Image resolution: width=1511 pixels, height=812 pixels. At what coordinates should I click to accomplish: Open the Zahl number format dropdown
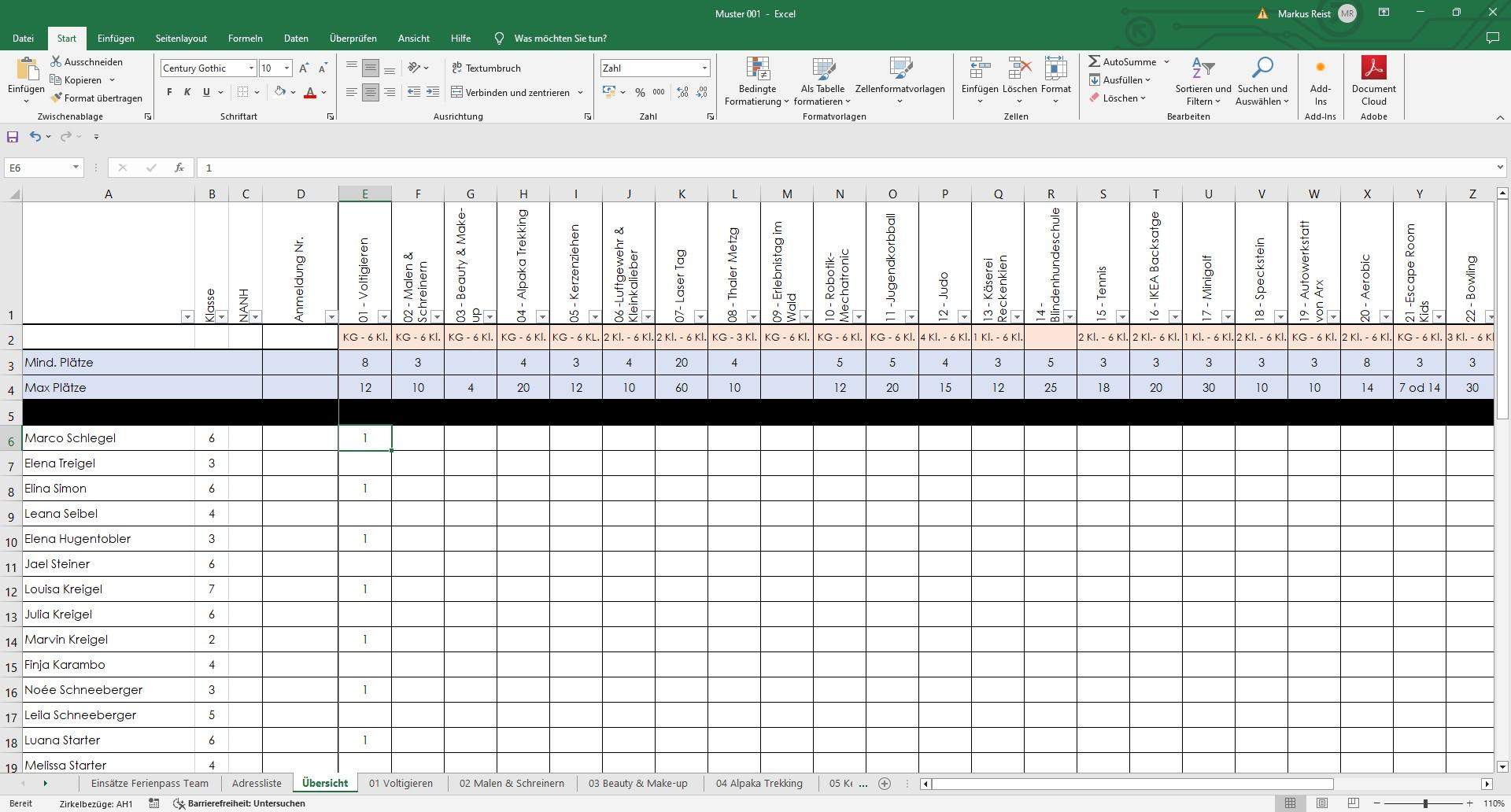pyautogui.click(x=704, y=68)
